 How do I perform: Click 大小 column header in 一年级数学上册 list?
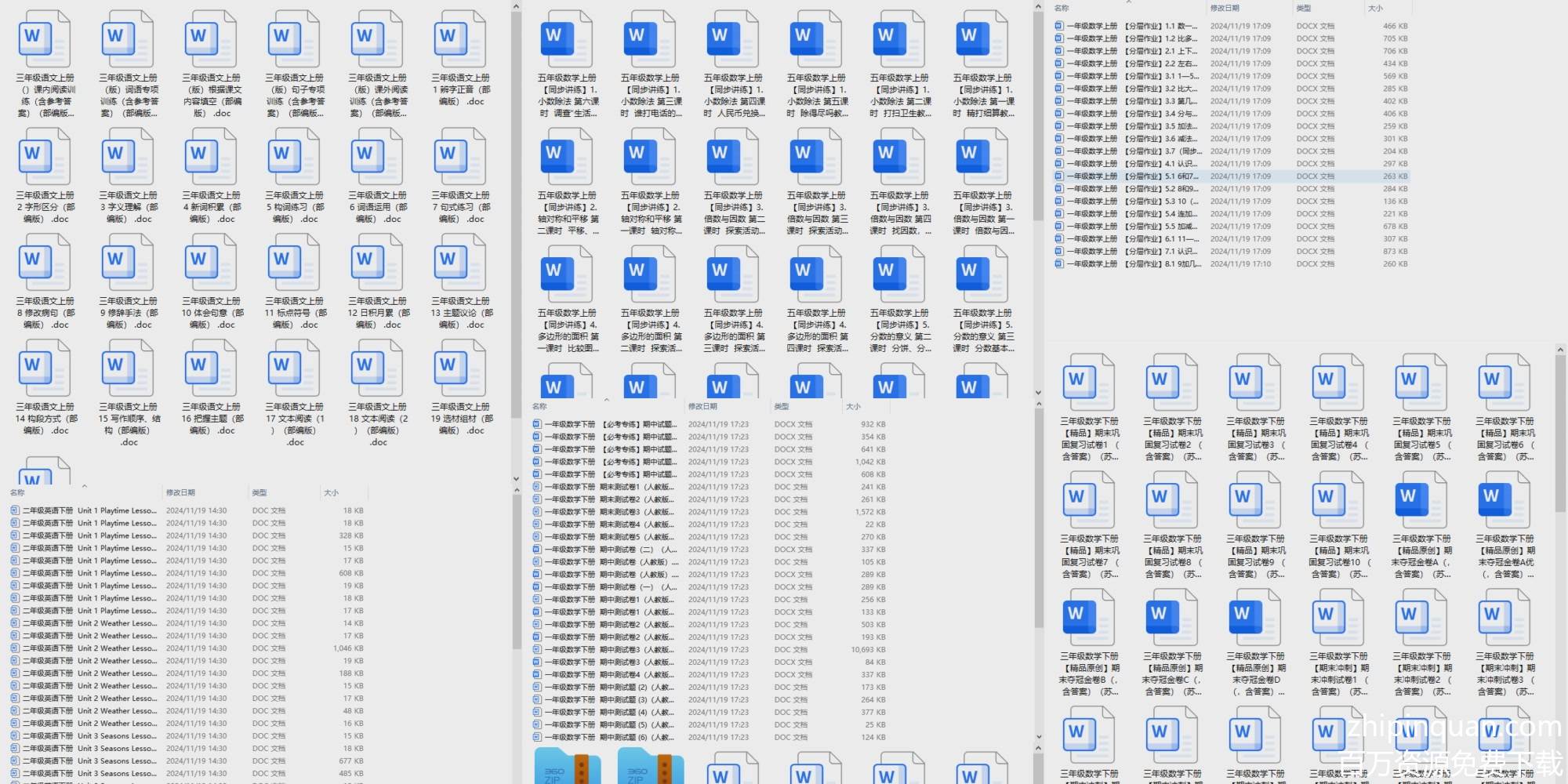1375,9
